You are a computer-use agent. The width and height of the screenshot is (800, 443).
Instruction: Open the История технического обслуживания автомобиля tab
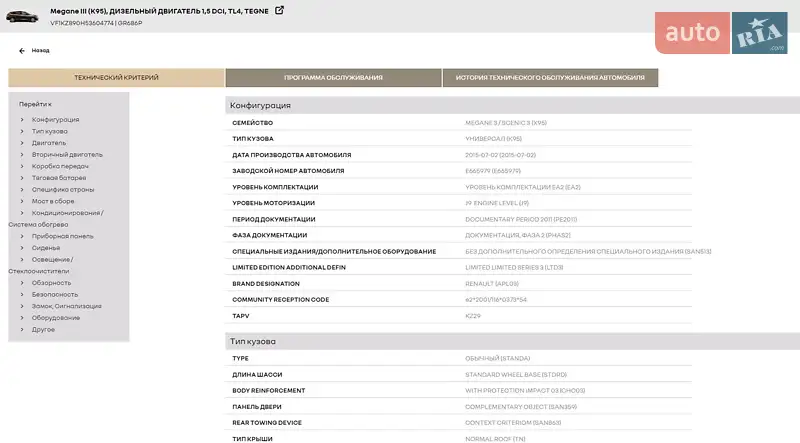[550, 77]
